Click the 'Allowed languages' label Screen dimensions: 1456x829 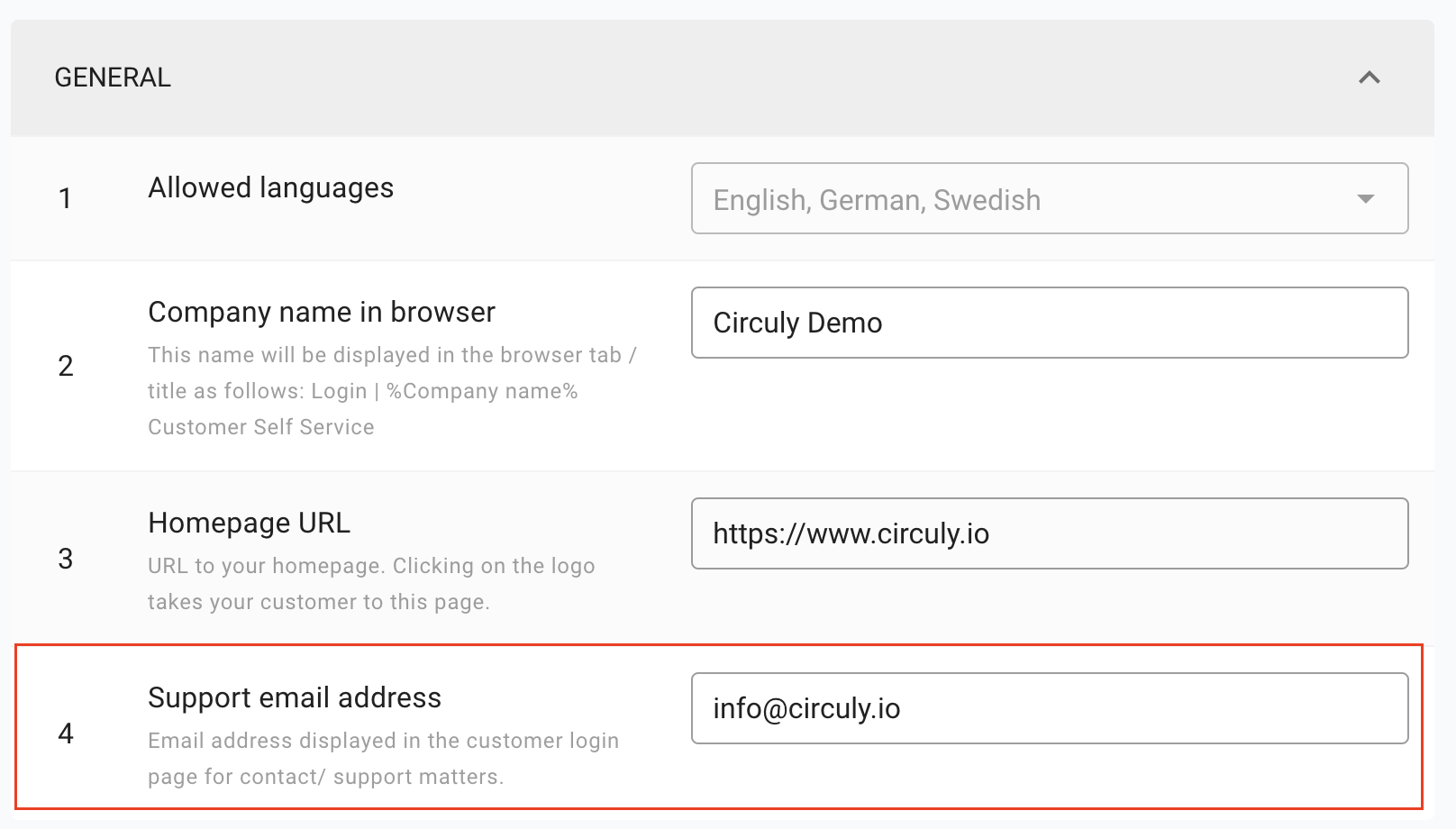pos(271,187)
